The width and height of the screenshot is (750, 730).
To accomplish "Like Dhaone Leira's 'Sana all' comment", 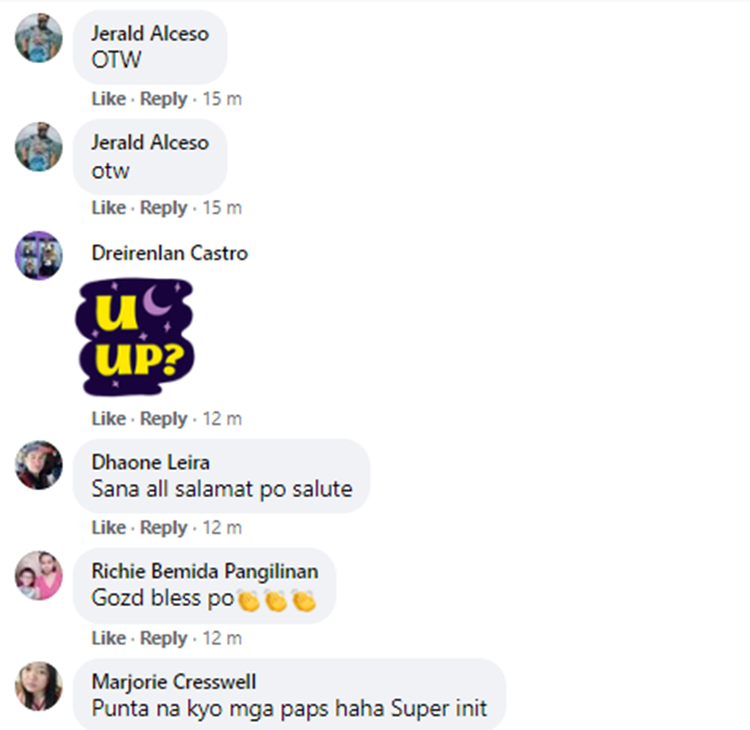I will pos(109,528).
